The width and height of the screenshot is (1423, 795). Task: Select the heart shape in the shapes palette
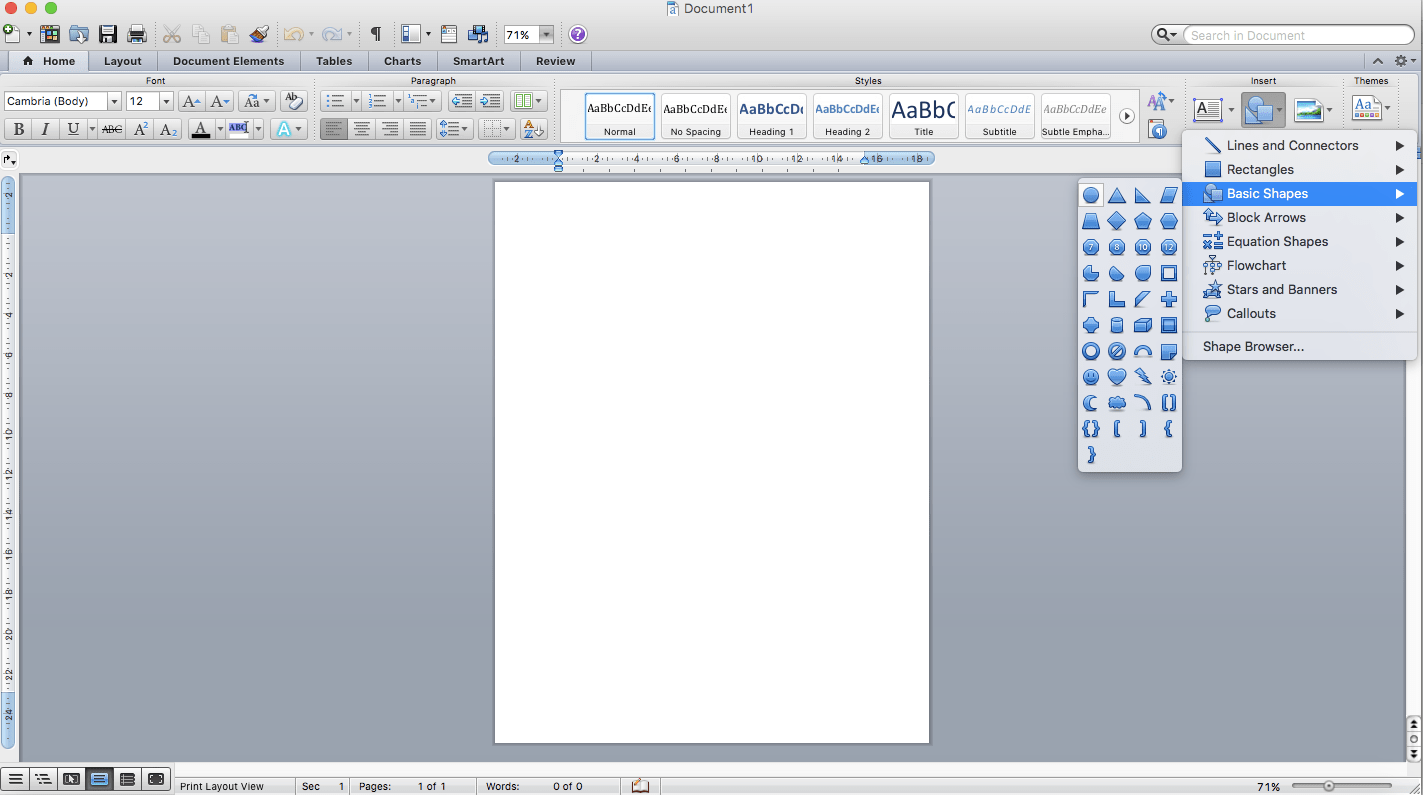[1117, 377]
